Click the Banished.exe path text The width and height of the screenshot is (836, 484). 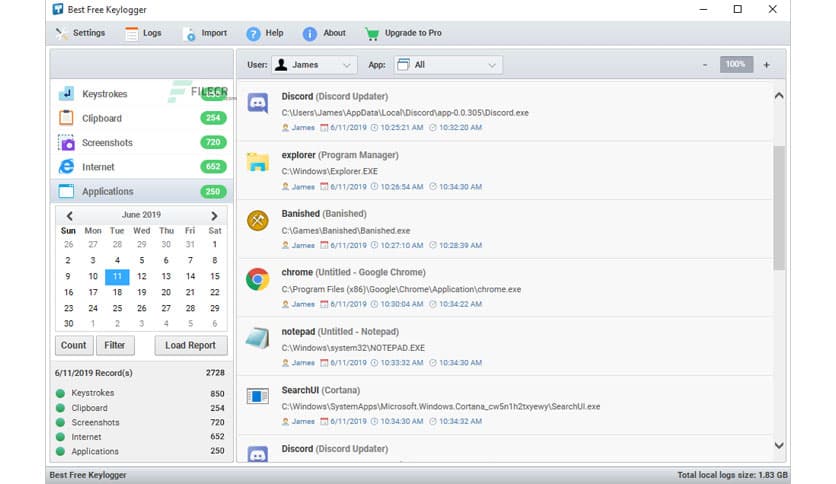click(346, 231)
